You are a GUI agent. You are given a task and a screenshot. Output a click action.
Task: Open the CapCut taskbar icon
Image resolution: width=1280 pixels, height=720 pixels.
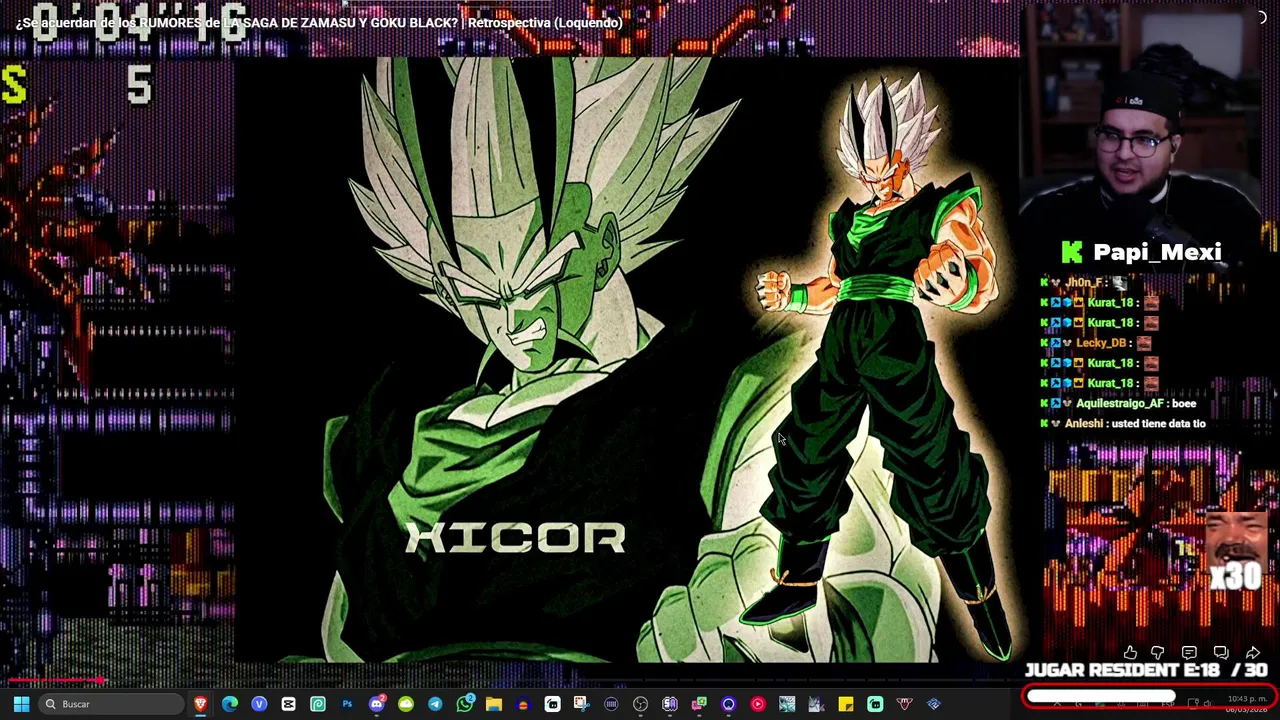289,704
